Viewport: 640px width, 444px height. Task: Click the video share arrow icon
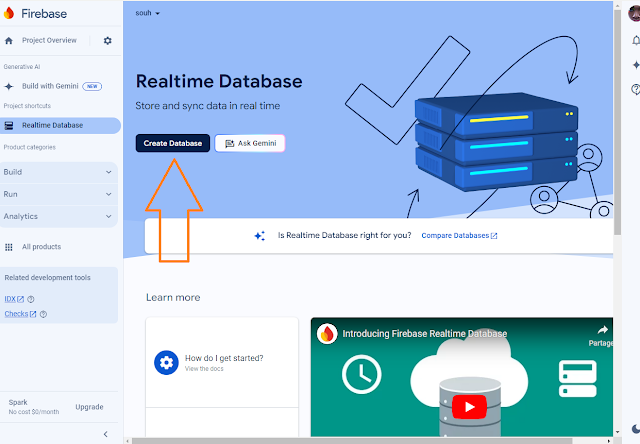[602, 330]
